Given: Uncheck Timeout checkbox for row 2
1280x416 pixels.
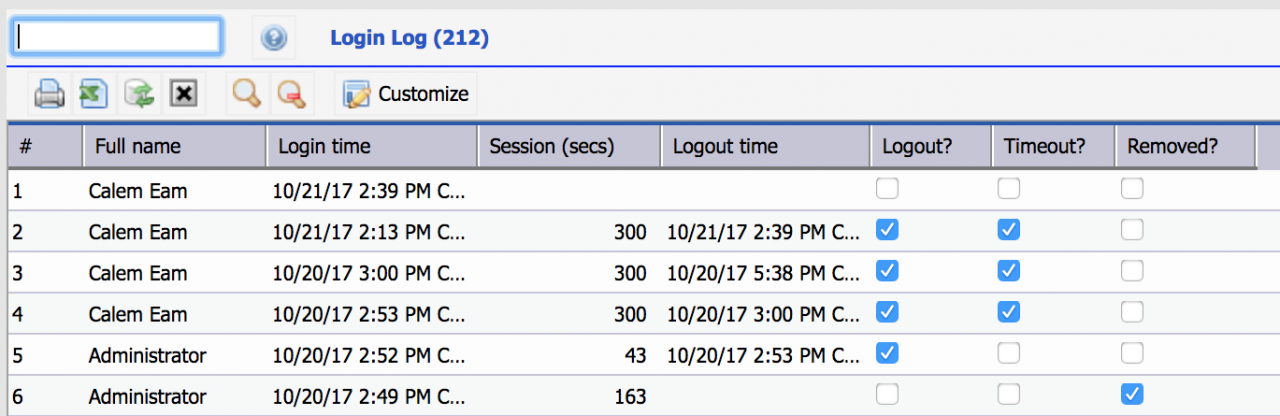Looking at the screenshot, I should tap(1009, 230).
